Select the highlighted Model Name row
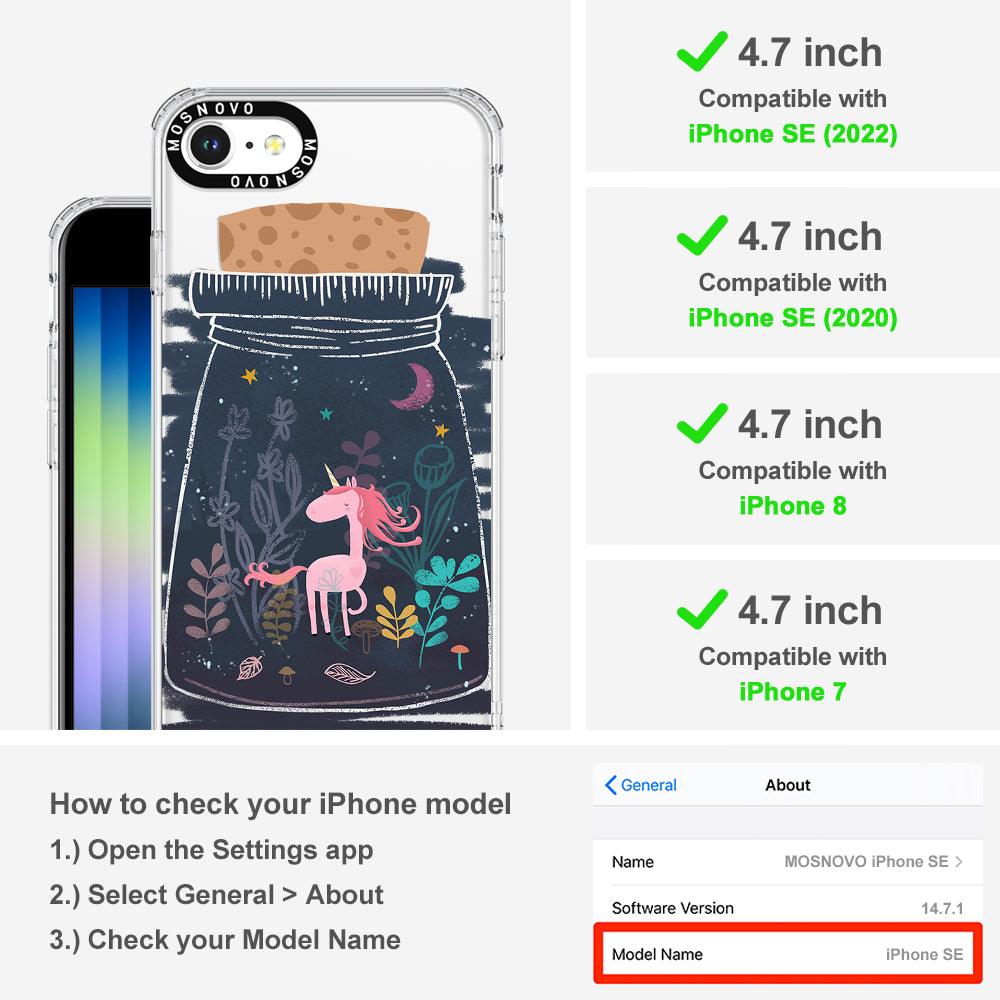The image size is (1000, 1000). click(x=788, y=954)
